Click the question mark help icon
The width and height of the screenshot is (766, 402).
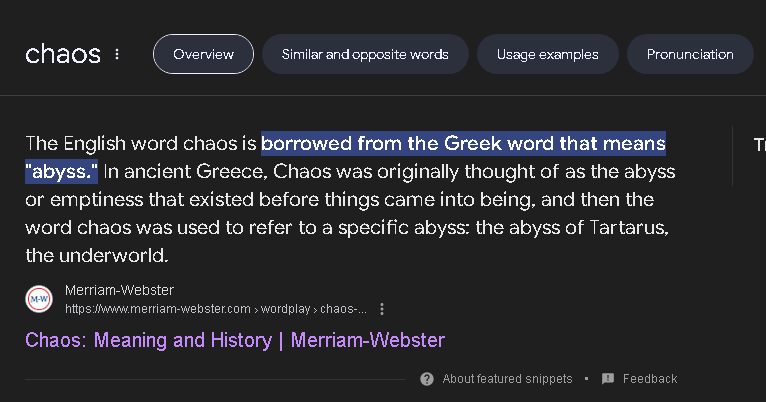[427, 379]
